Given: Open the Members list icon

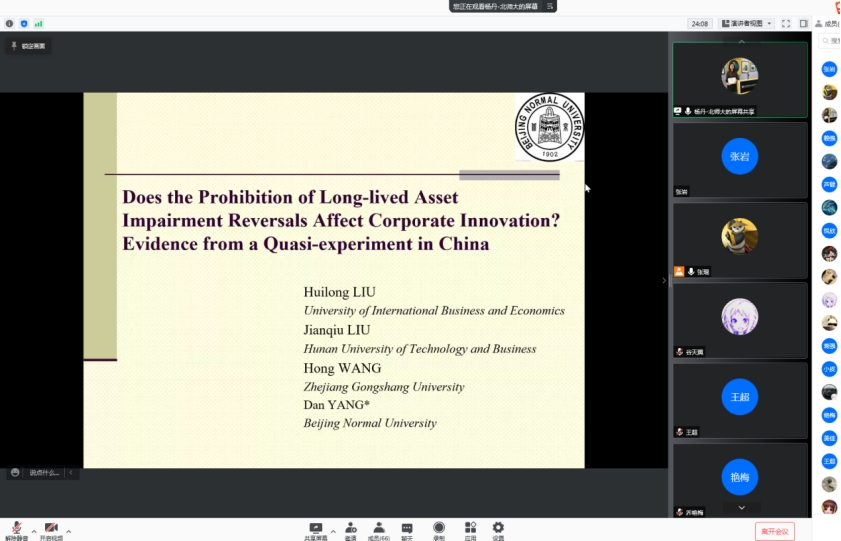Looking at the screenshot, I should (379, 529).
